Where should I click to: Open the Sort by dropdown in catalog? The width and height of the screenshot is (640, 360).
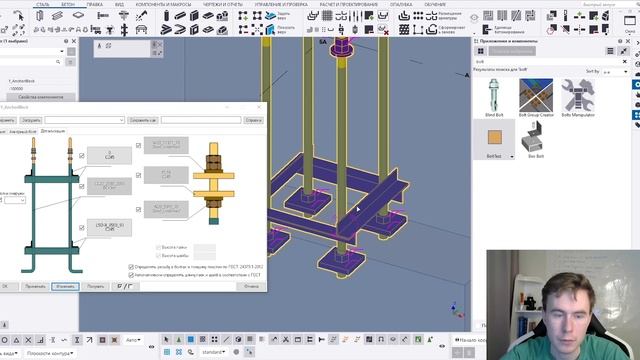click(x=616, y=72)
